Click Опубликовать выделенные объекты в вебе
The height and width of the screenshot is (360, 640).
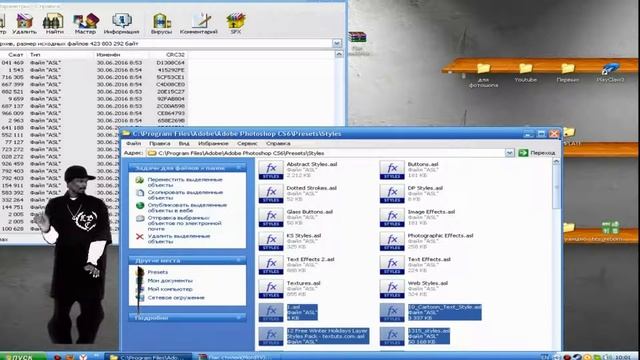187,208
